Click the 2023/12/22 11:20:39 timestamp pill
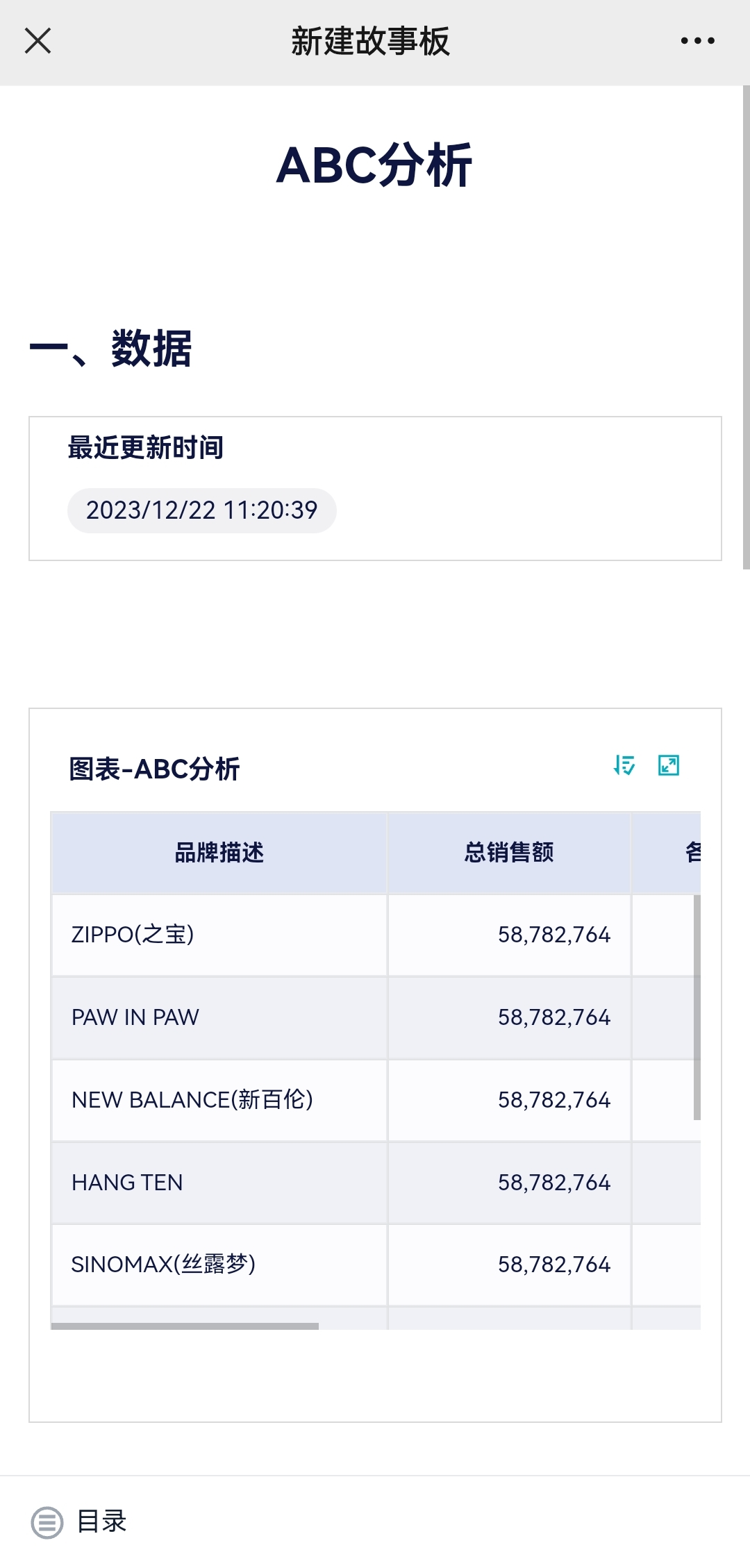The height and width of the screenshot is (1568, 750). click(201, 510)
